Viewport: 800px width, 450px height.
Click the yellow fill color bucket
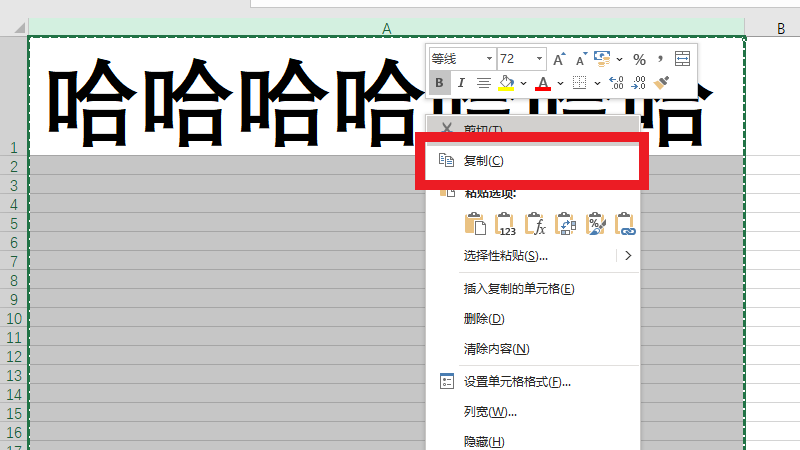pos(506,82)
